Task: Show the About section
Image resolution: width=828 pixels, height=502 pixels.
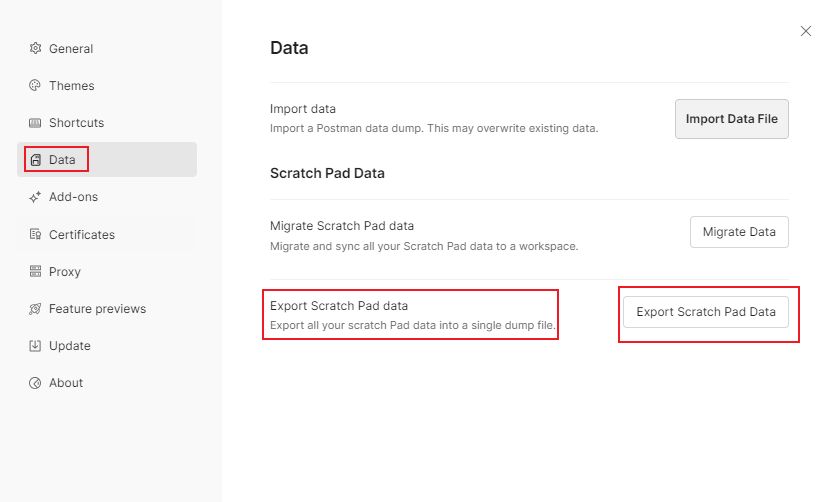Action: (x=66, y=383)
